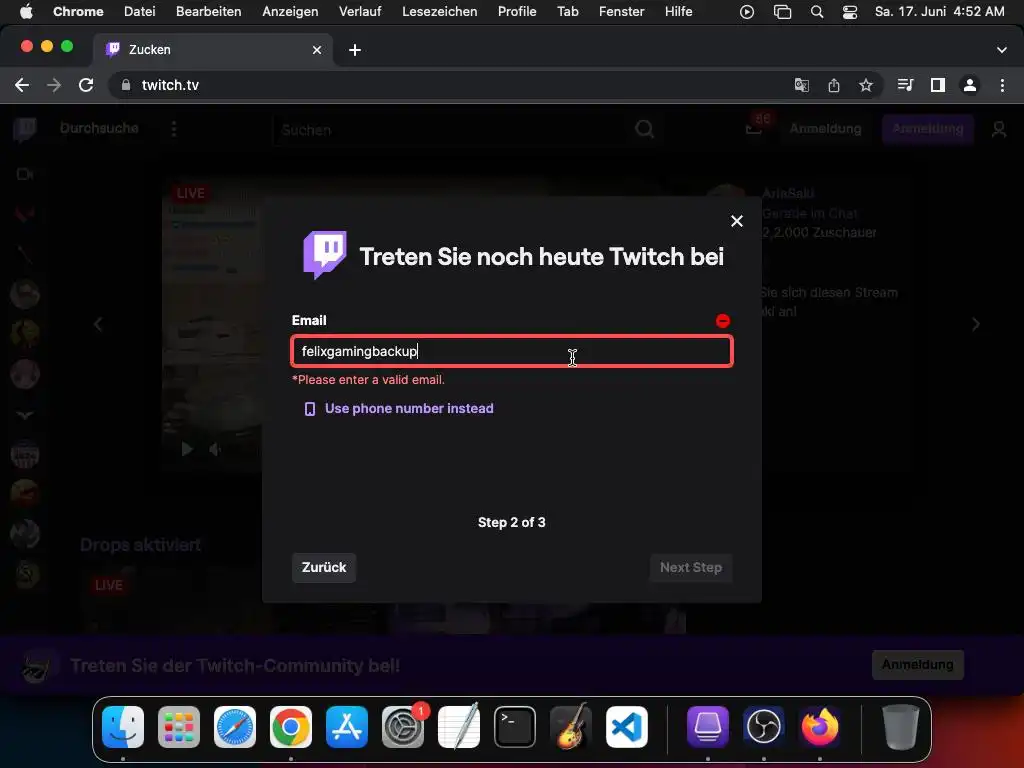Show next stream carousel arrow
This screenshot has width=1024, height=768.
pos(976,325)
